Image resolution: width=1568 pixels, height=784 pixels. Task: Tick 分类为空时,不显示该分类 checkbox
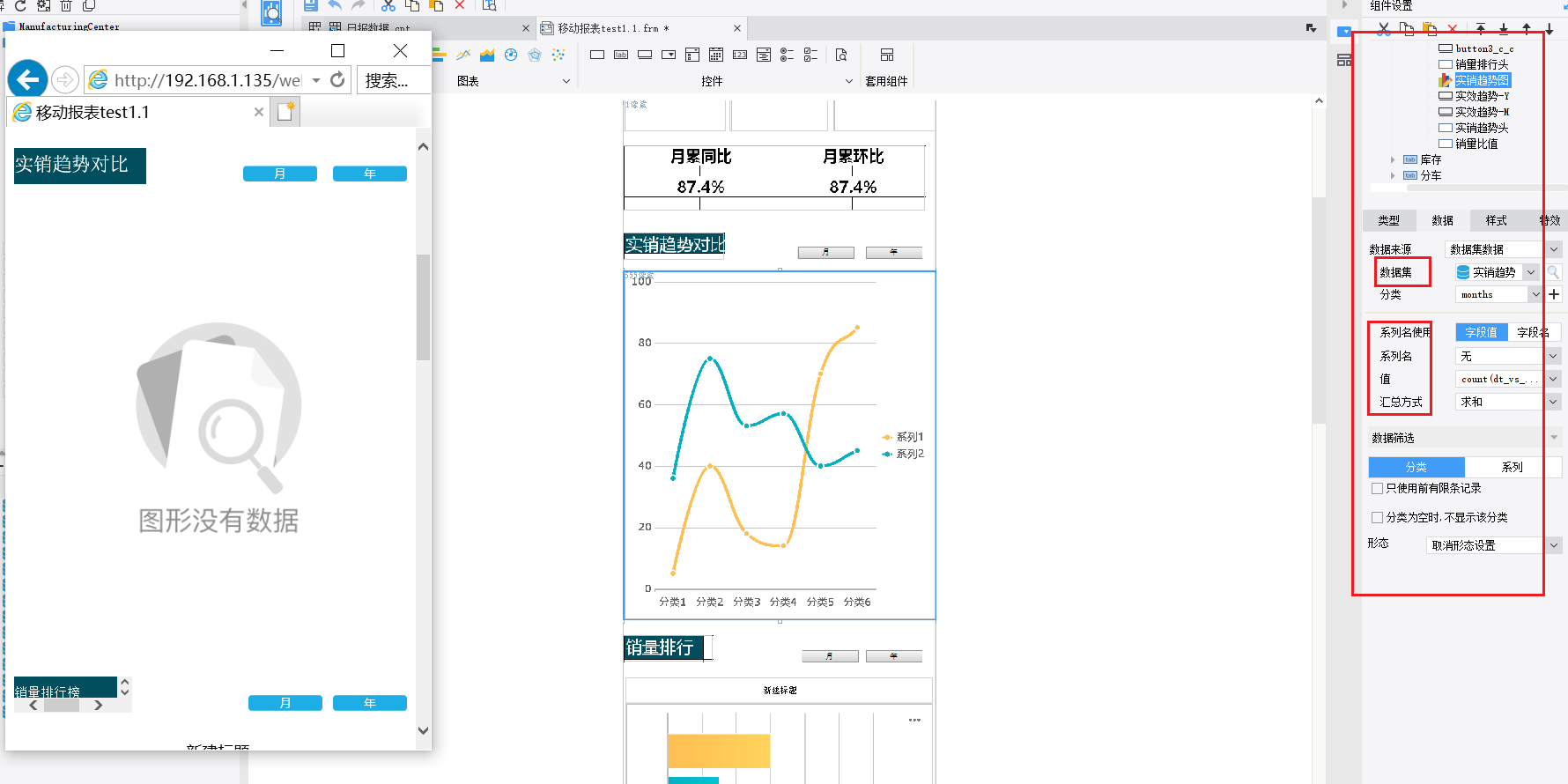[1377, 517]
